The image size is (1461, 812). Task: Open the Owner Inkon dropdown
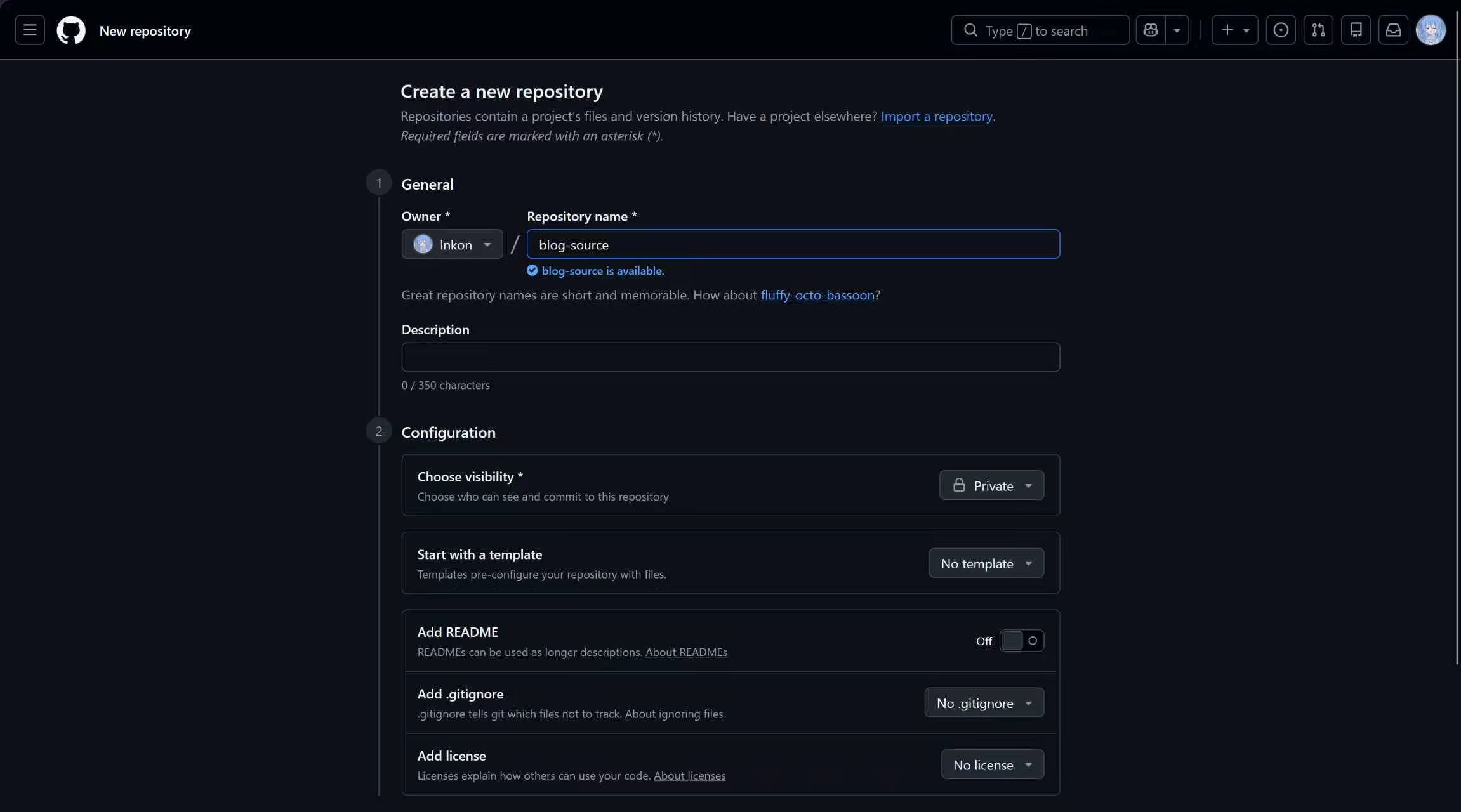[452, 244]
